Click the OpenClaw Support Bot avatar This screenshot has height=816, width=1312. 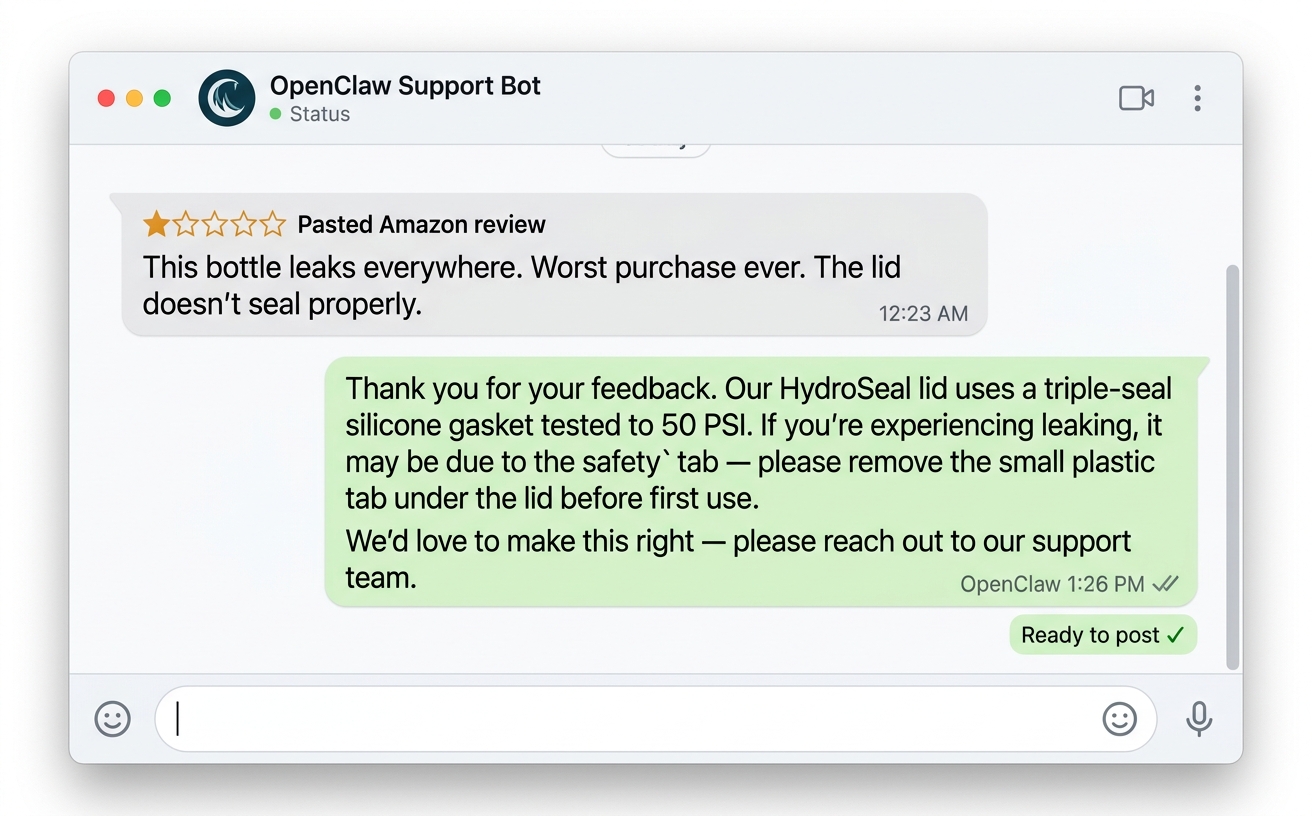click(226, 97)
